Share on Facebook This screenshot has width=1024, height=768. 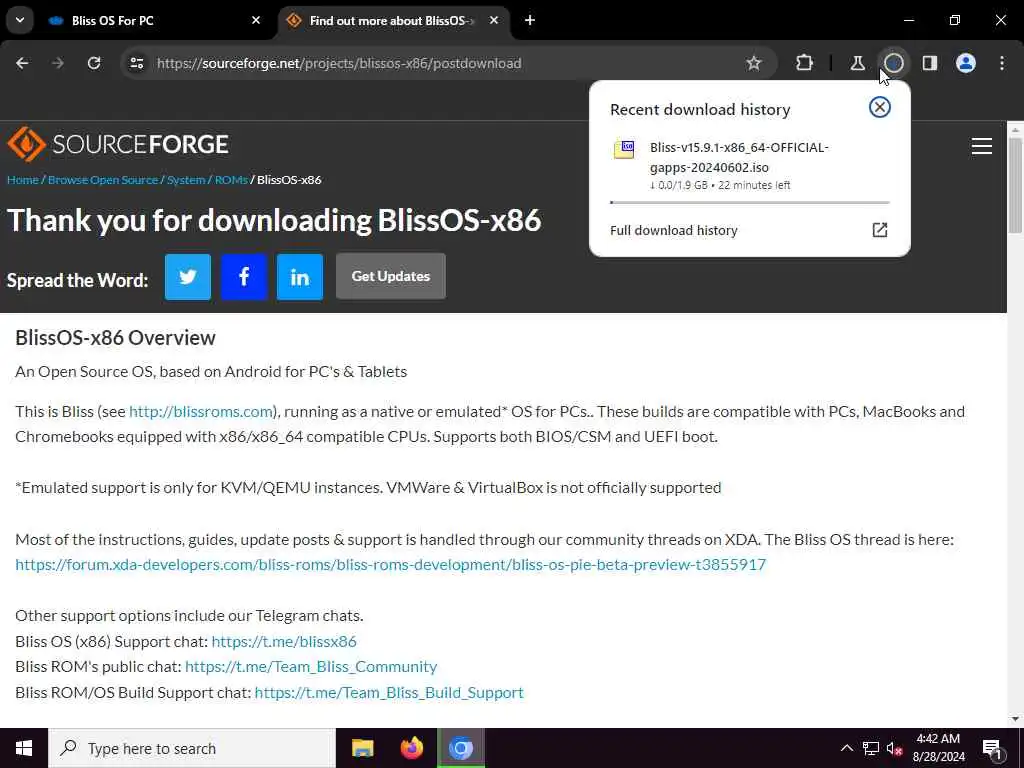244,277
